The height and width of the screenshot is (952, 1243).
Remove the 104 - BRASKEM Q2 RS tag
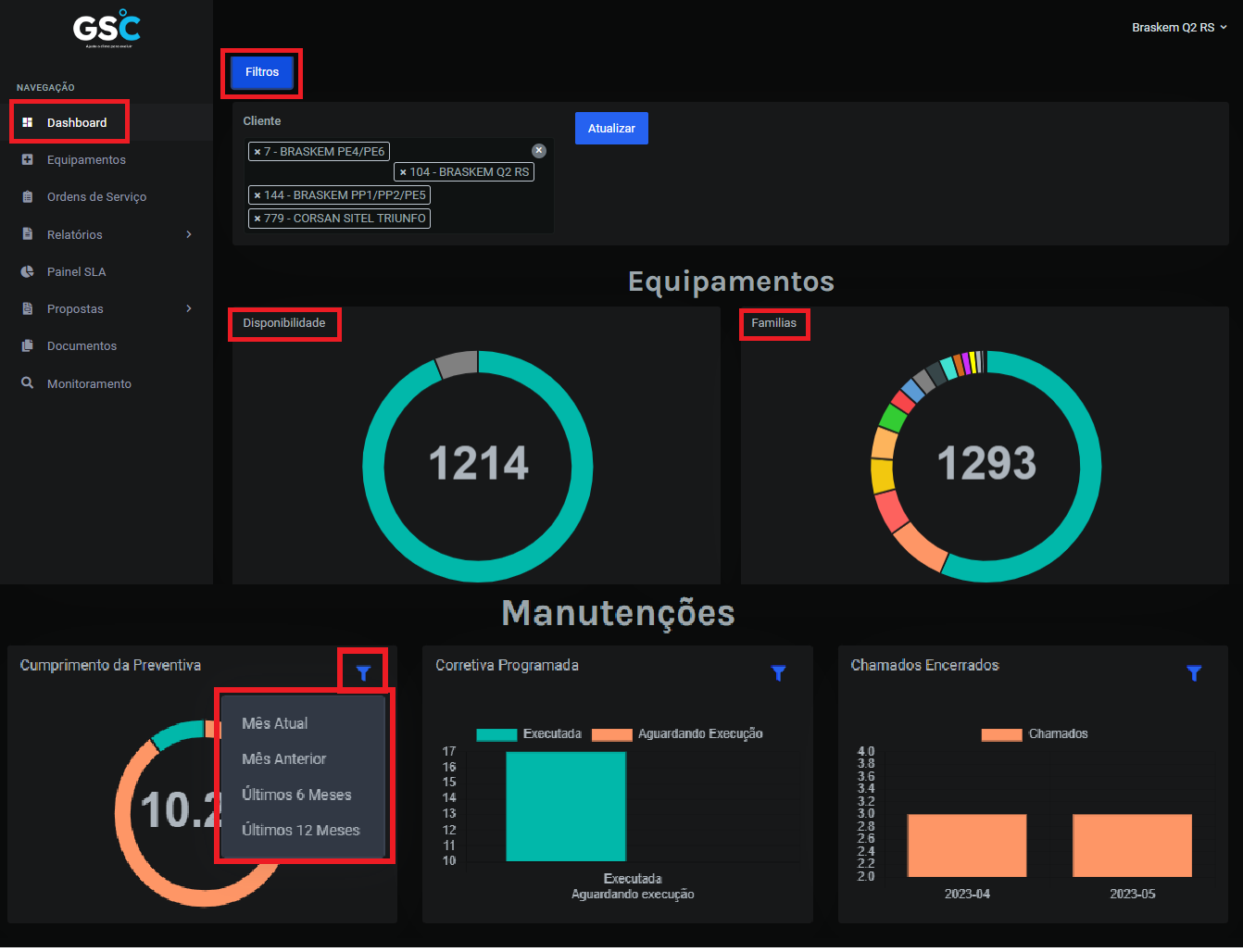point(403,172)
